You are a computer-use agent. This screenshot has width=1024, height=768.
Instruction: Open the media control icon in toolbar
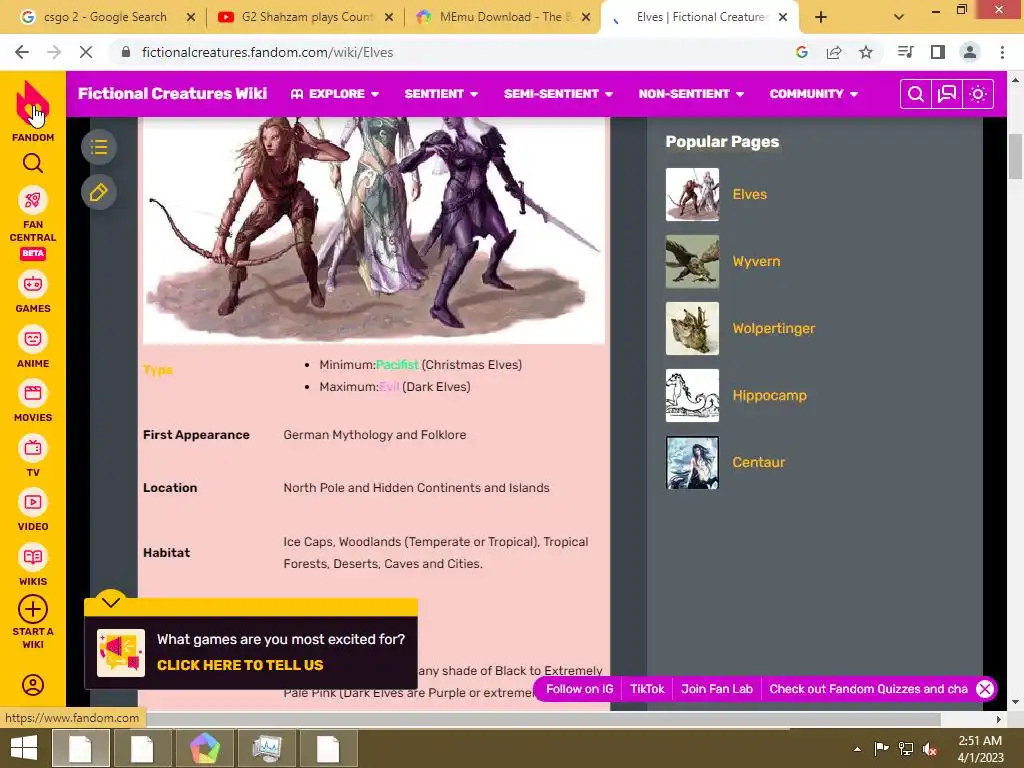click(x=906, y=52)
